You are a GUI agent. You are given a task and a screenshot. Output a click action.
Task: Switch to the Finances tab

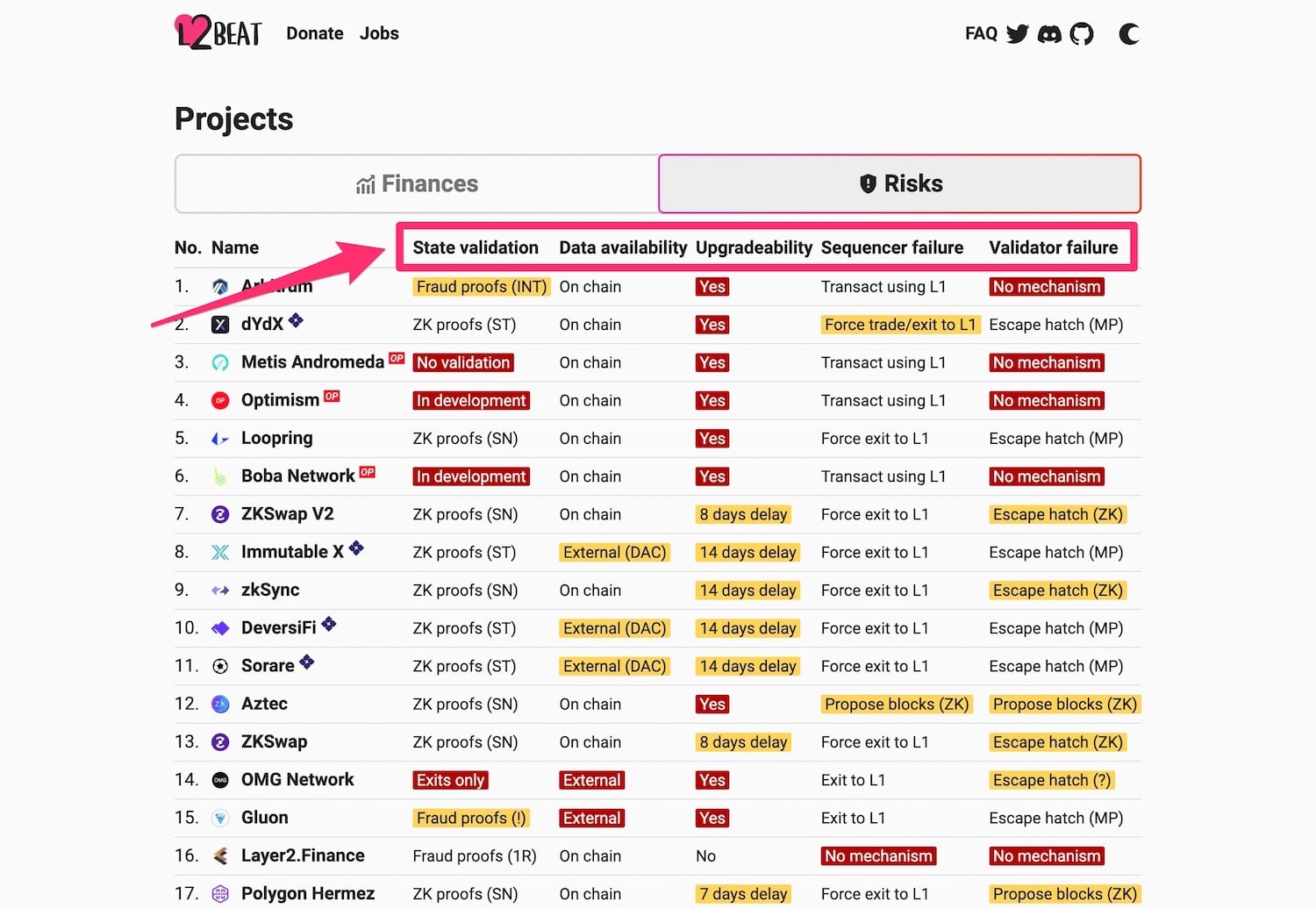pos(418,183)
